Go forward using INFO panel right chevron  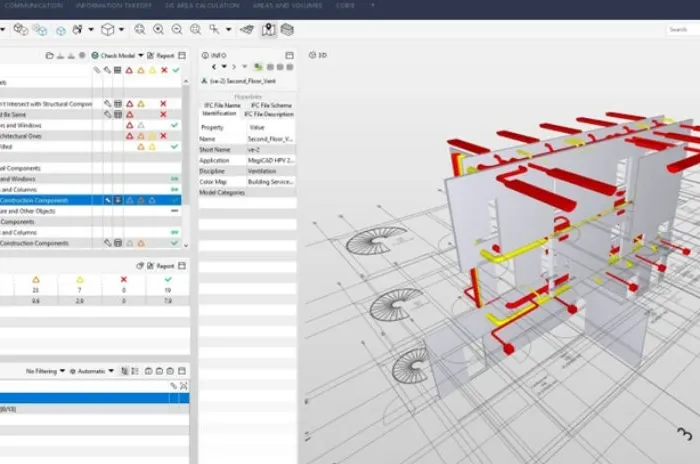[234, 67]
